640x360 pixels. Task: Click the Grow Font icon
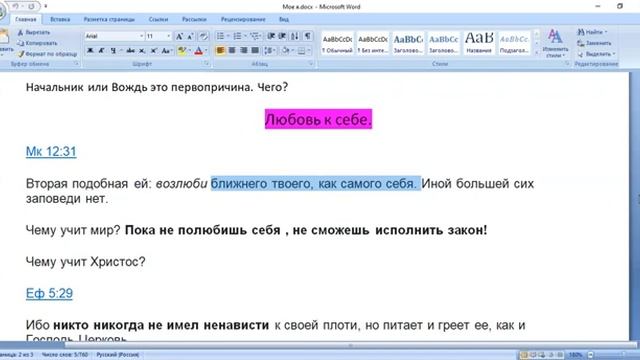pos(179,36)
